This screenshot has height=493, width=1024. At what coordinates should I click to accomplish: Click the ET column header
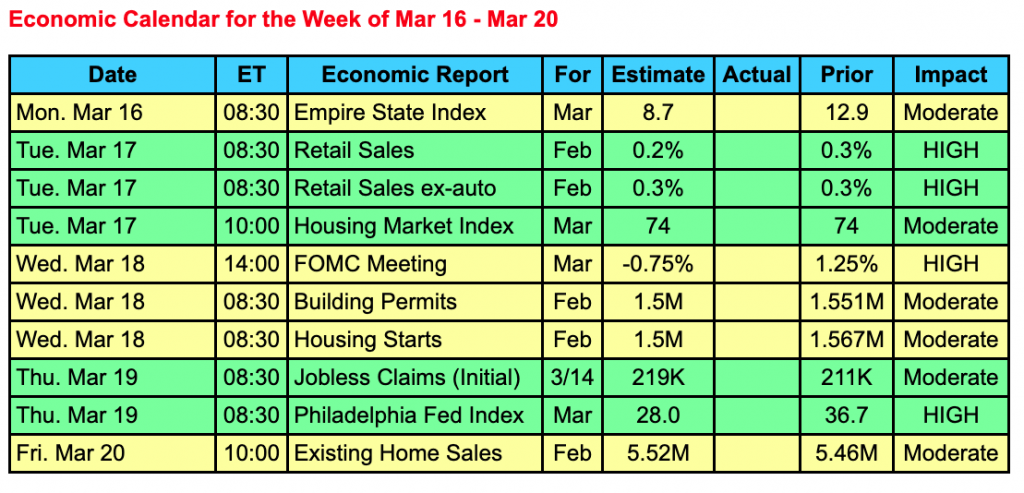[251, 75]
